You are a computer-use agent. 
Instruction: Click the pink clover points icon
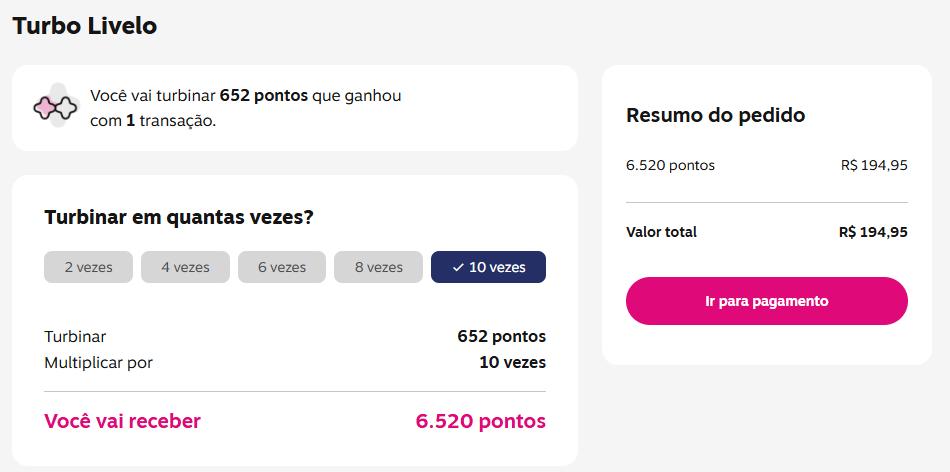point(56,107)
